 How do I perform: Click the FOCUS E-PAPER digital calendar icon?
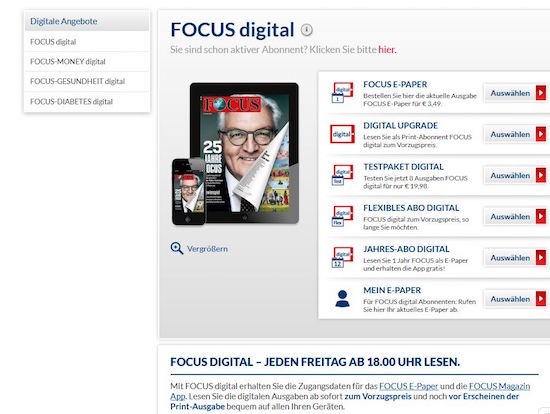[342, 93]
